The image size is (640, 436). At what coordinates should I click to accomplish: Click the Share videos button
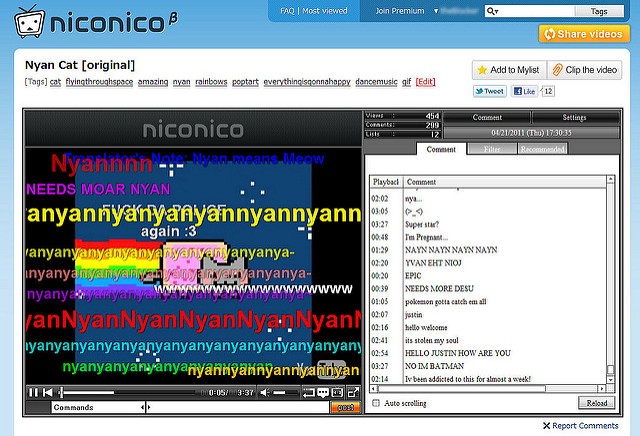click(x=584, y=34)
